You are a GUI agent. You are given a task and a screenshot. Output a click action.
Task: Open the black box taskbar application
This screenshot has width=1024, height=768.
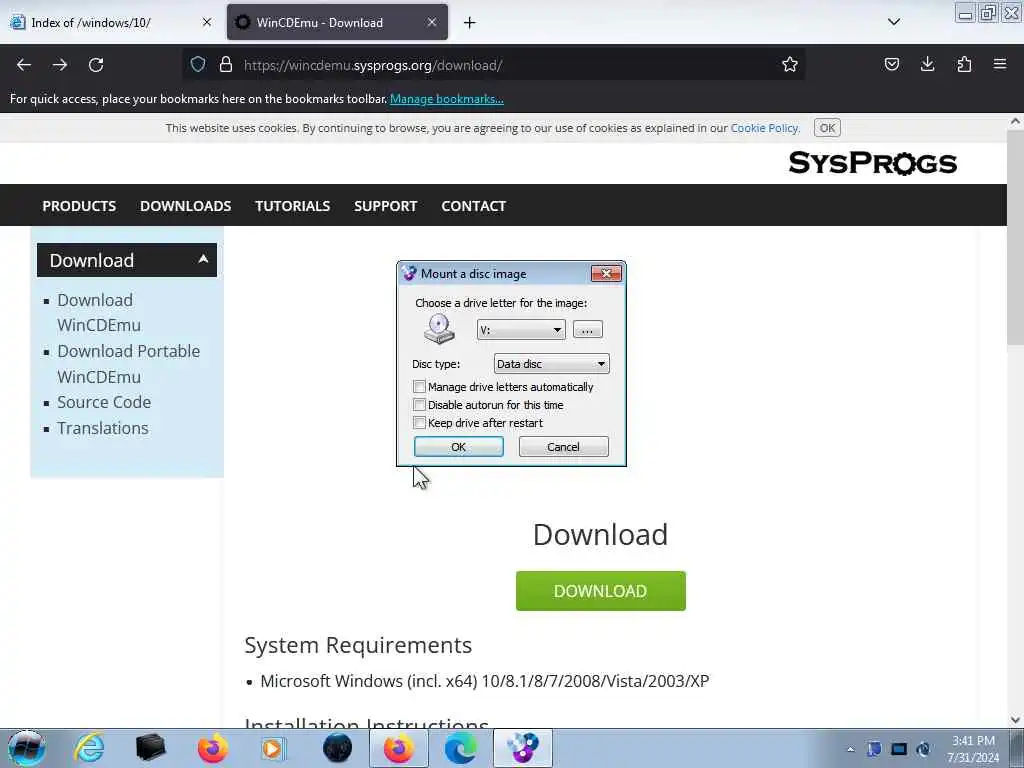click(150, 748)
